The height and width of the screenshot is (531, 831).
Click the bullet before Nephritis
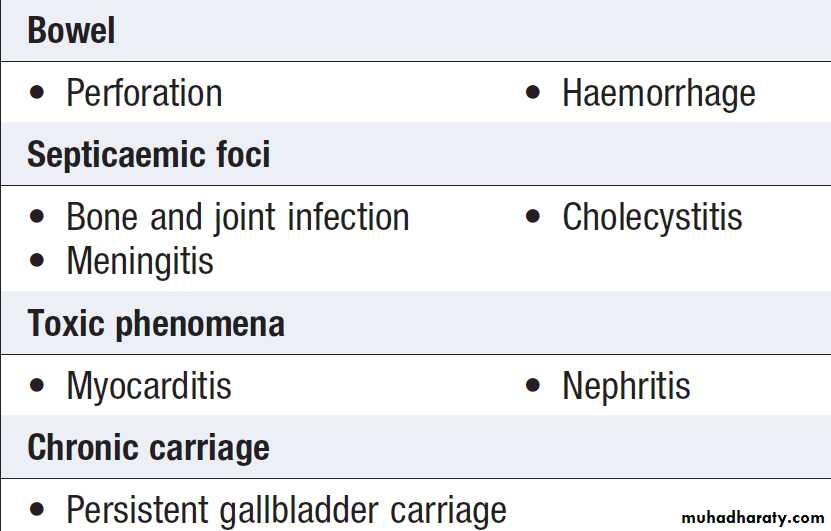[x=534, y=387]
